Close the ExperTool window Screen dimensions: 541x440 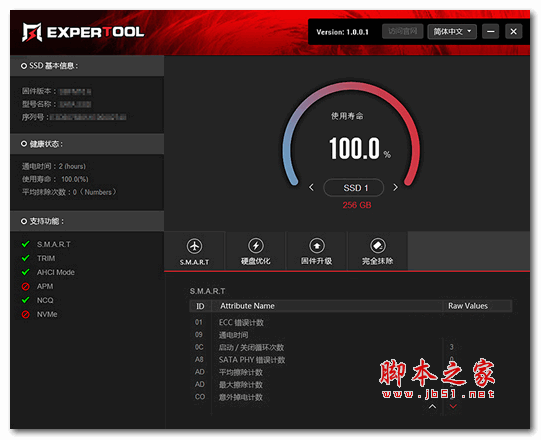click(513, 32)
